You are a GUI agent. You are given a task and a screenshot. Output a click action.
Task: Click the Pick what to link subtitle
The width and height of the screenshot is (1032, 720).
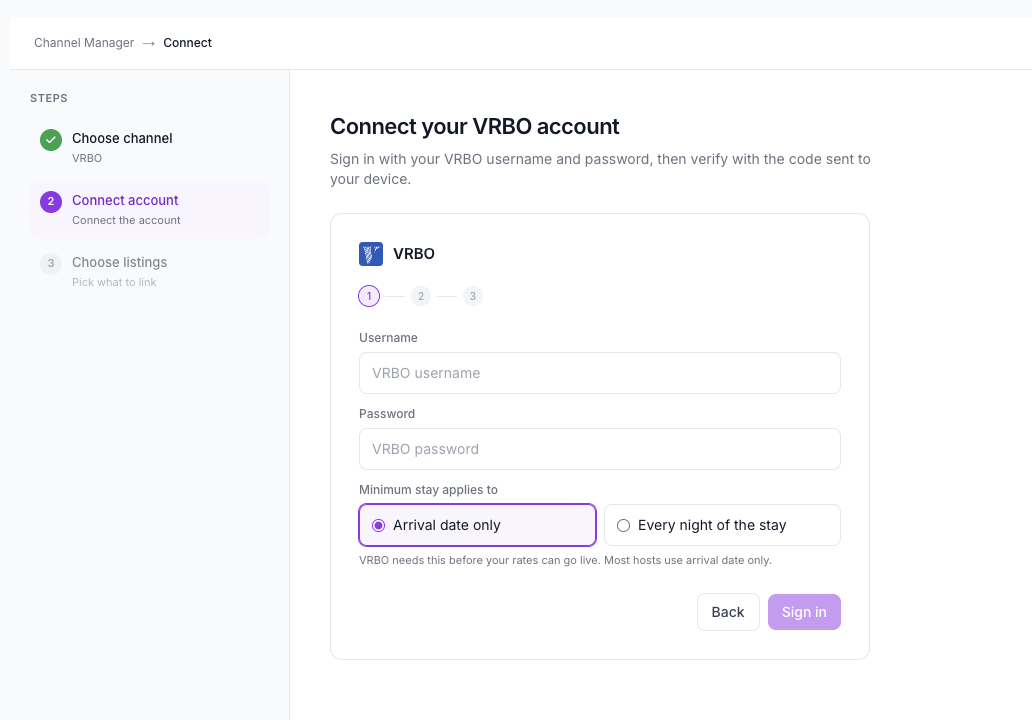pyautogui.click(x=114, y=282)
